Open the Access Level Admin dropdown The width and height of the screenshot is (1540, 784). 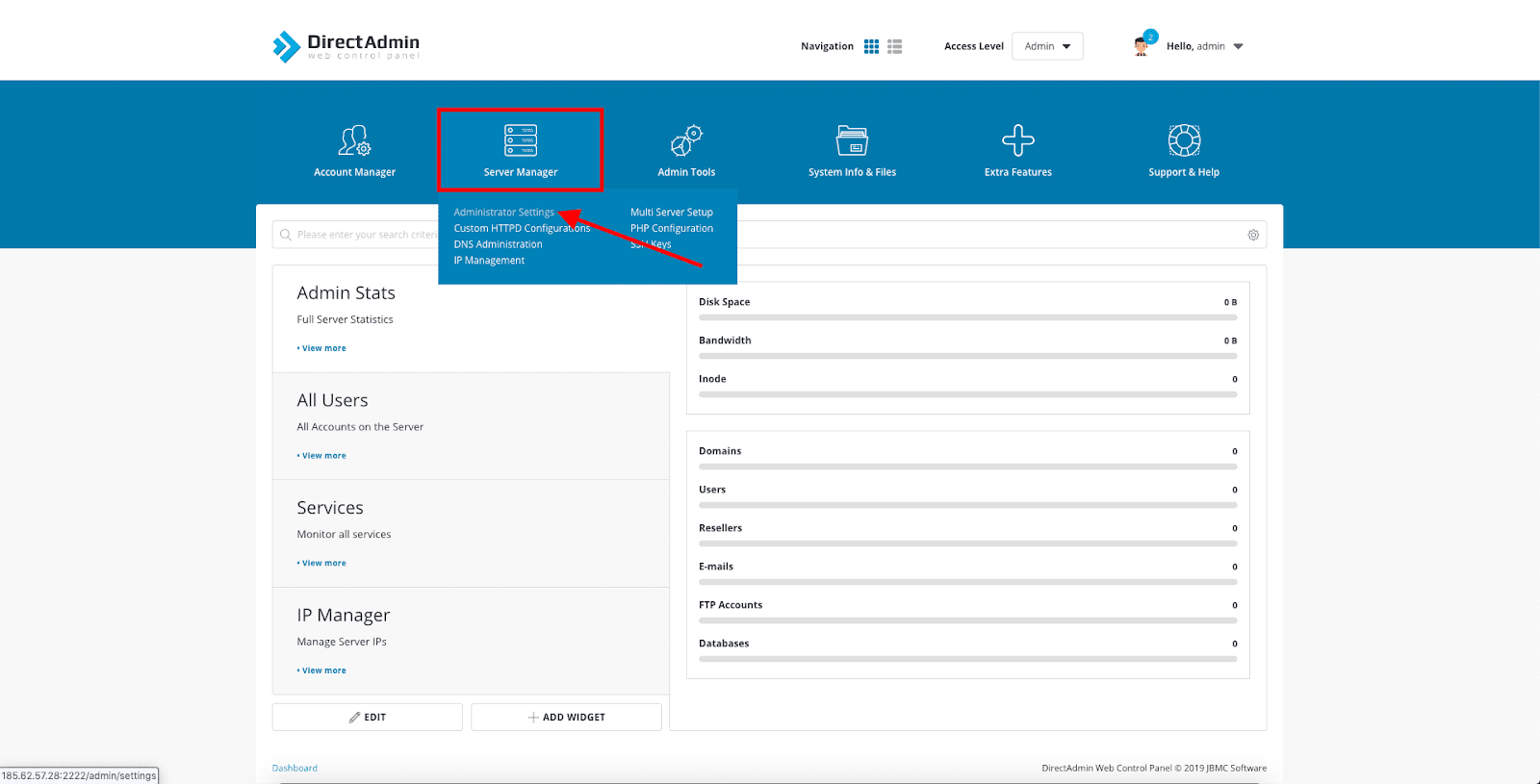coord(1047,46)
